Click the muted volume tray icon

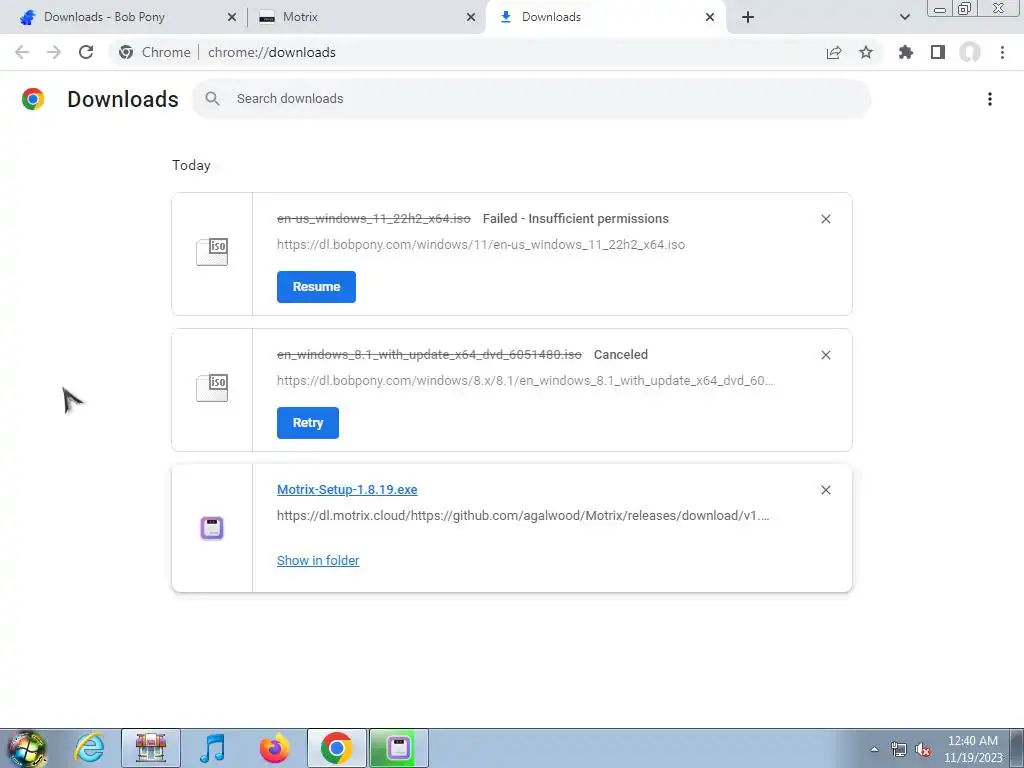(923, 750)
